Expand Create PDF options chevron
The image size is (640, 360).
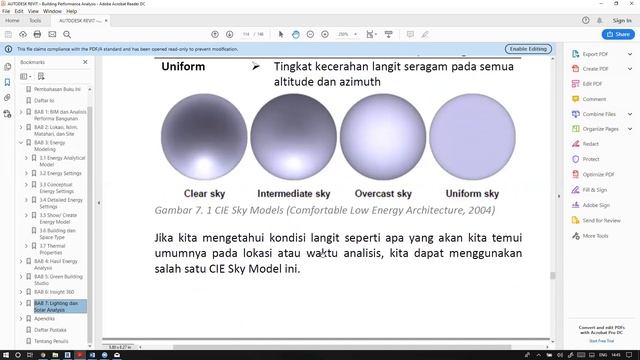(630, 69)
